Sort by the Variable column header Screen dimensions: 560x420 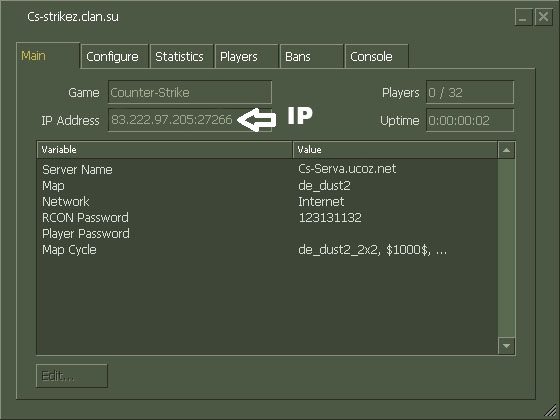point(165,150)
